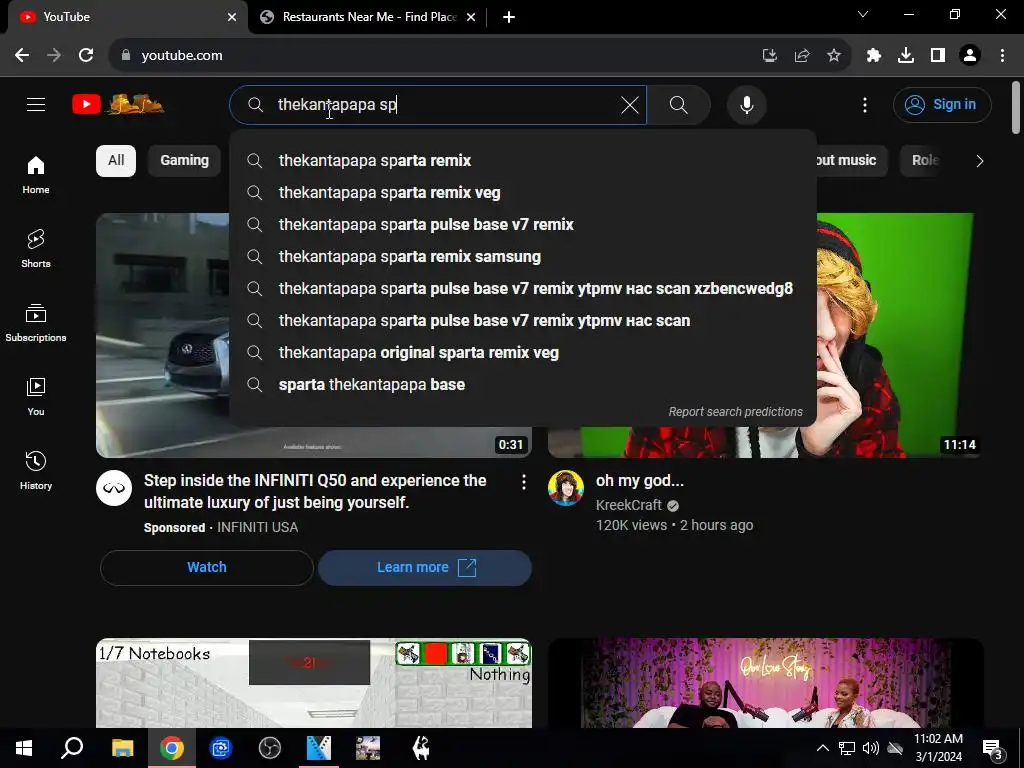
Task: Open File Explorer from taskbar
Action: (122, 748)
